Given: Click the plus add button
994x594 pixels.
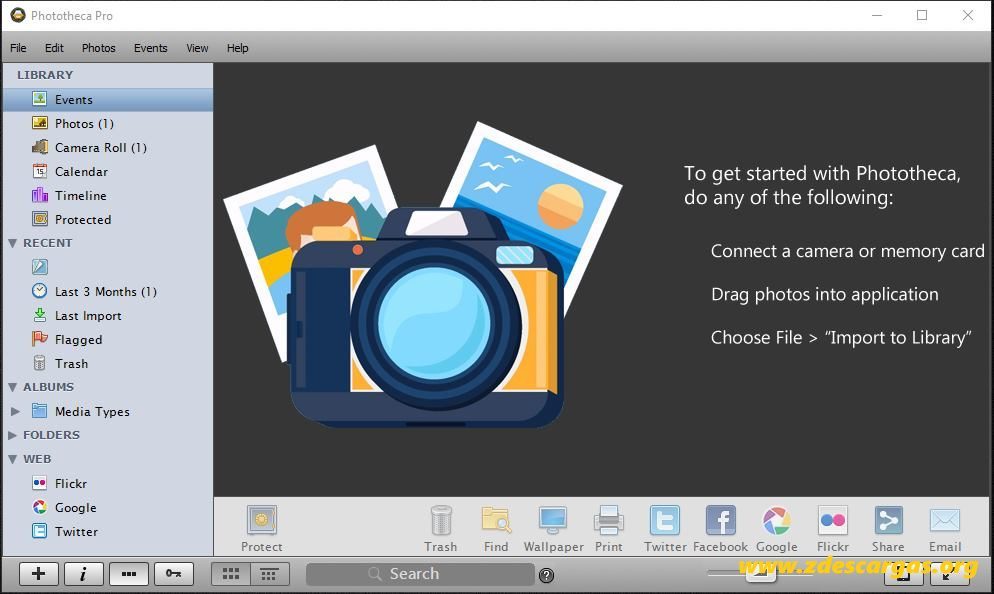Looking at the screenshot, I should point(39,574).
